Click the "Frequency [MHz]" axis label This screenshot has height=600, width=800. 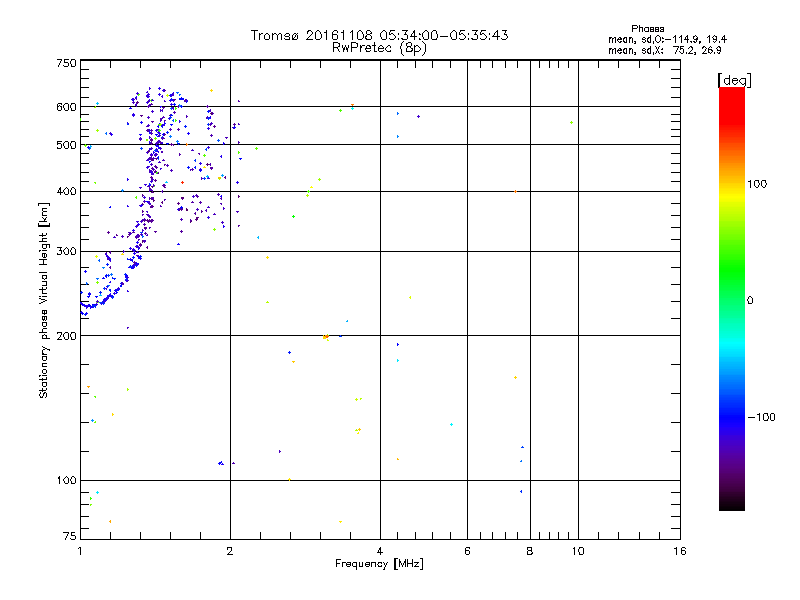tap(379, 564)
